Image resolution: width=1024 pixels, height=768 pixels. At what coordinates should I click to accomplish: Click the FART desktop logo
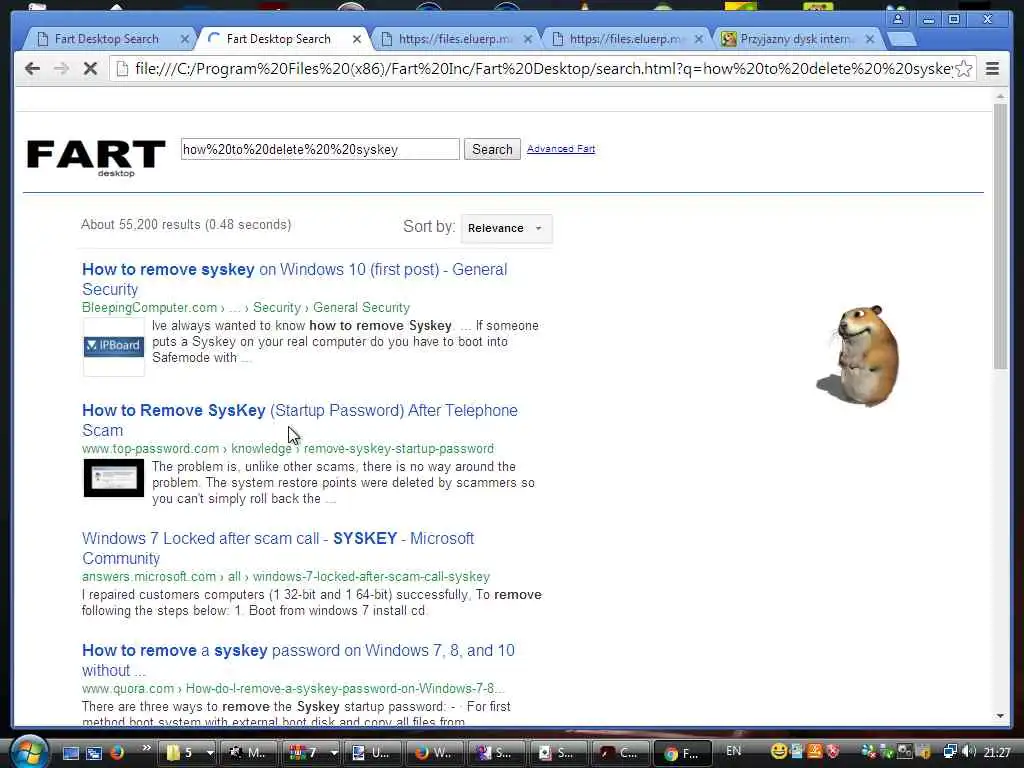pos(96,157)
